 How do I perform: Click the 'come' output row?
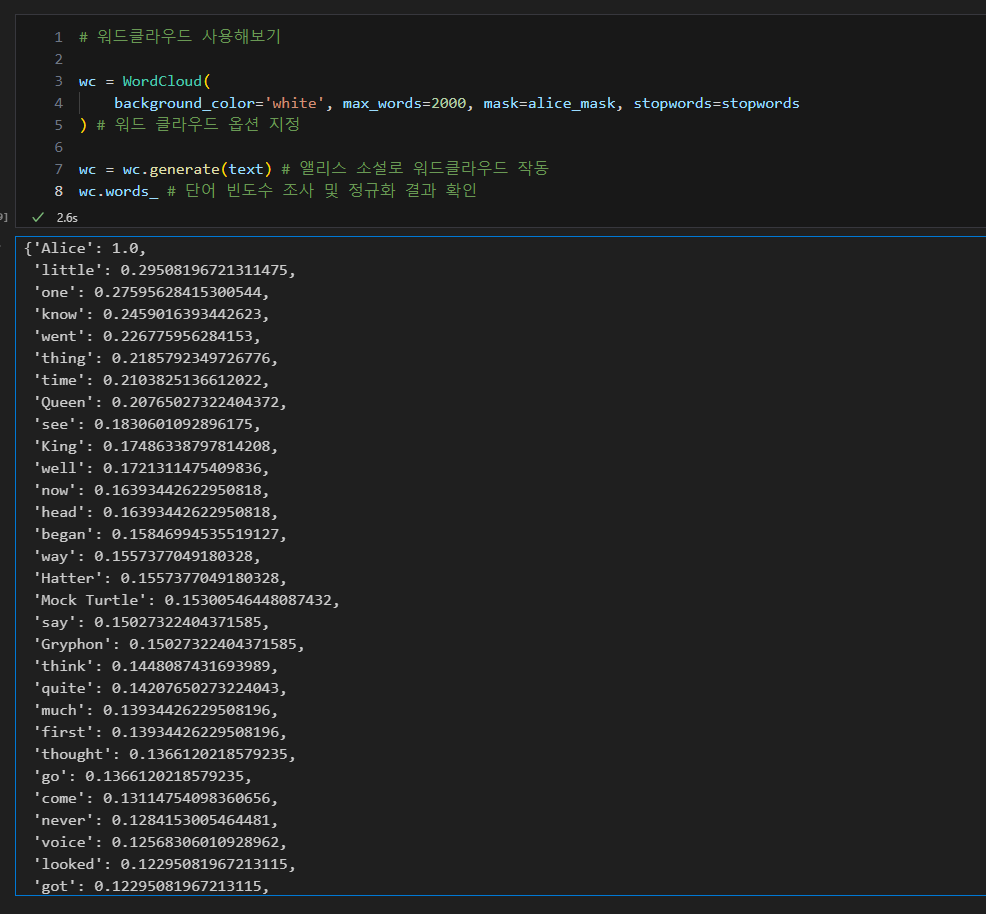tap(155, 798)
